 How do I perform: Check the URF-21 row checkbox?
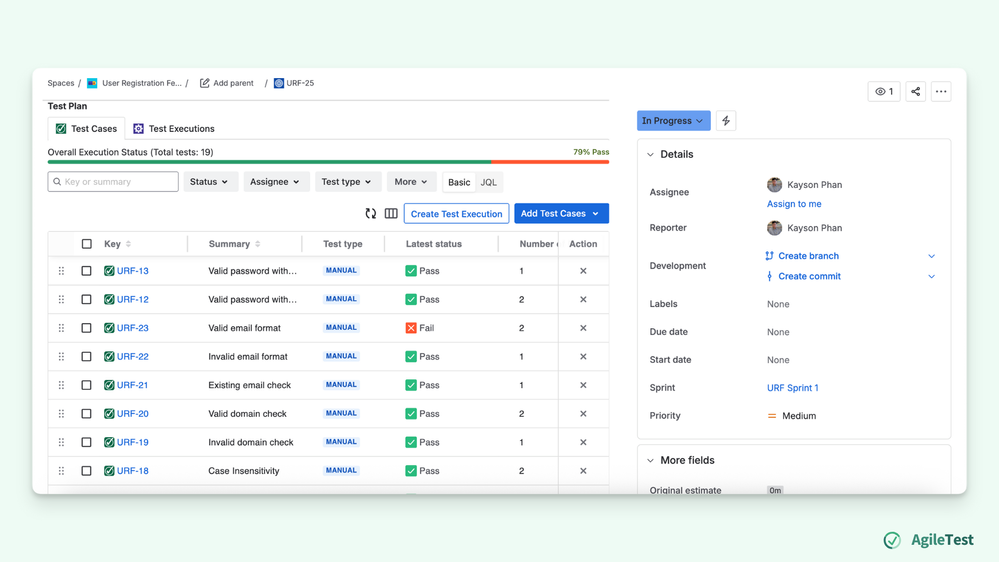(x=87, y=385)
